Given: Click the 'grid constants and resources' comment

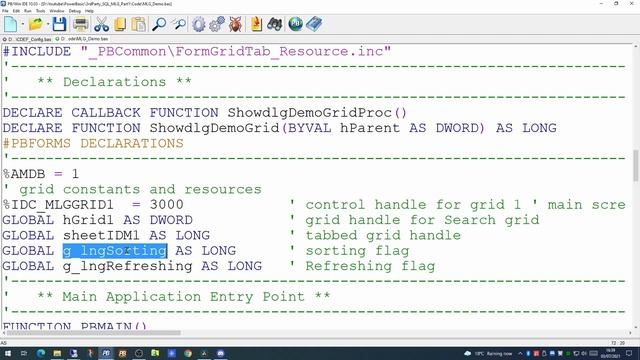Looking at the screenshot, I should tap(140, 190).
